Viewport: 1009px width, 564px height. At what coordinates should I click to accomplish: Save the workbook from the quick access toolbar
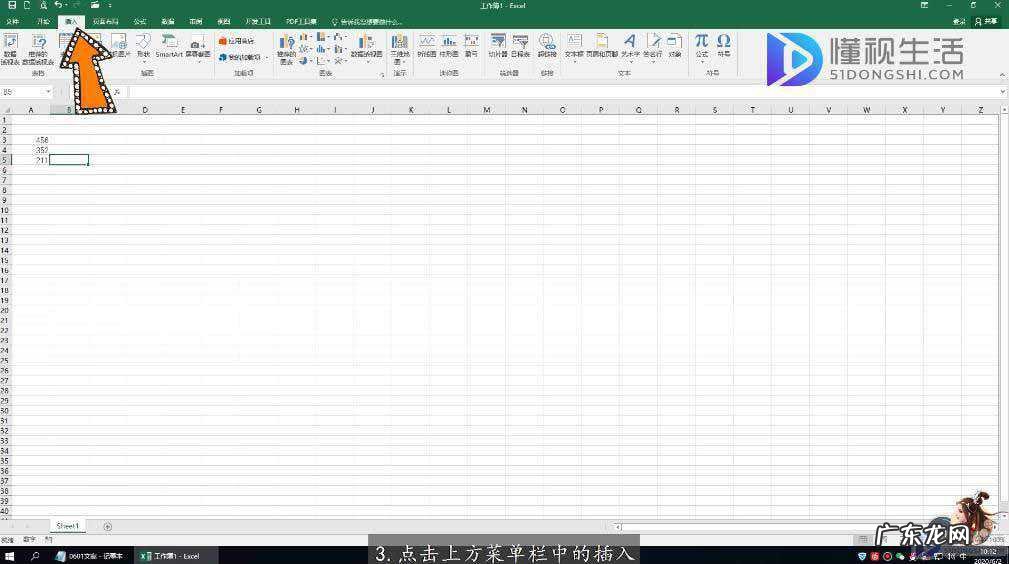[12, 5]
